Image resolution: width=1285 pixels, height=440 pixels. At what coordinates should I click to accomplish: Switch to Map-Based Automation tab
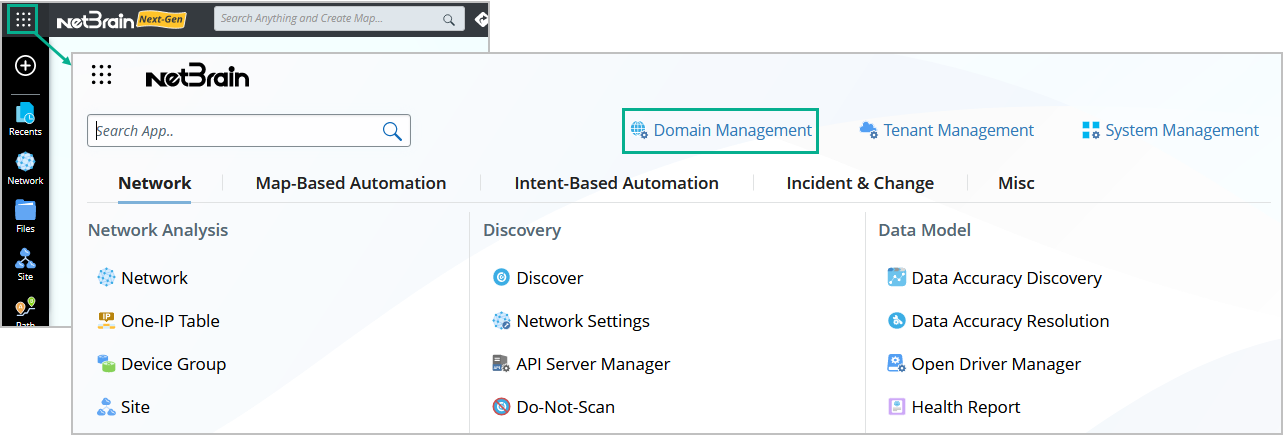pos(351,183)
